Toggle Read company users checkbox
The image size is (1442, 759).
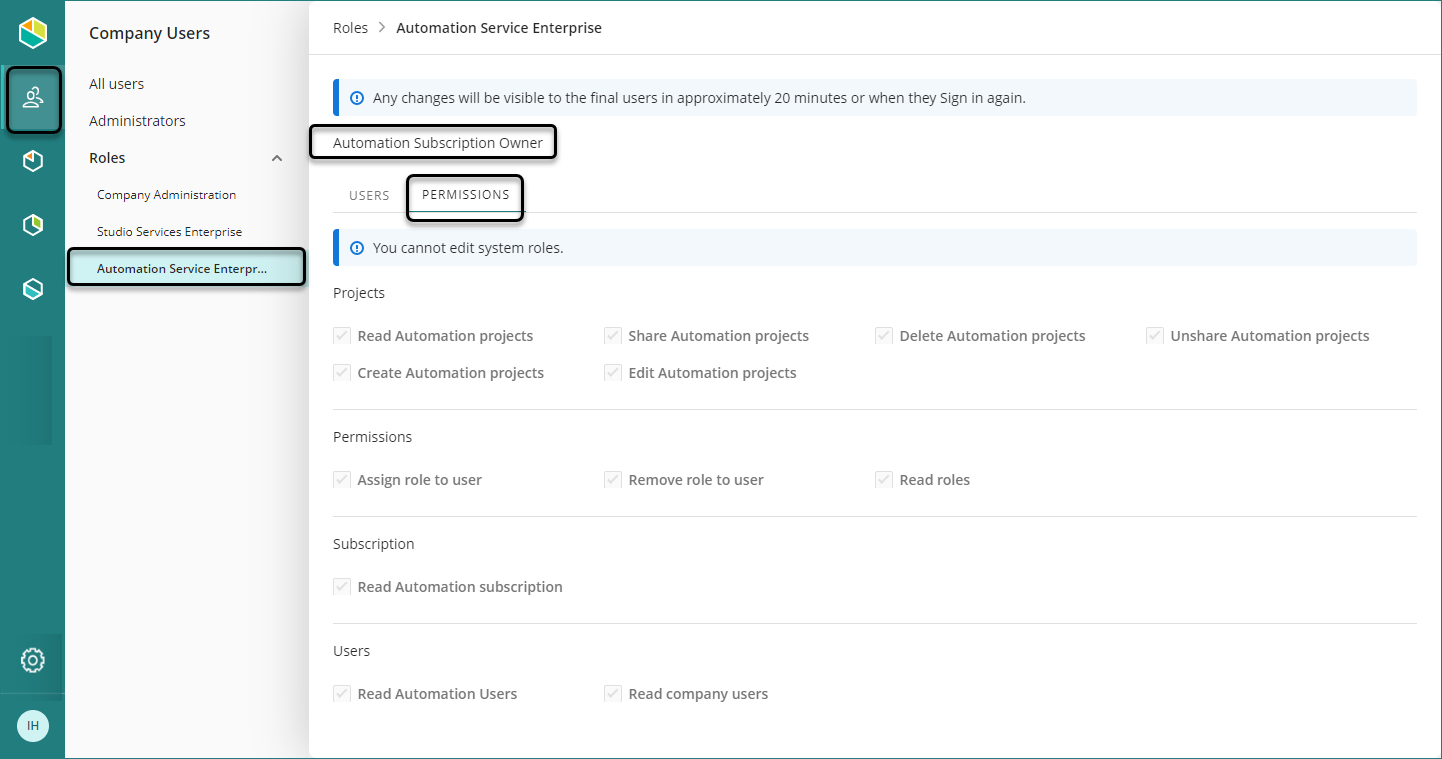point(613,694)
